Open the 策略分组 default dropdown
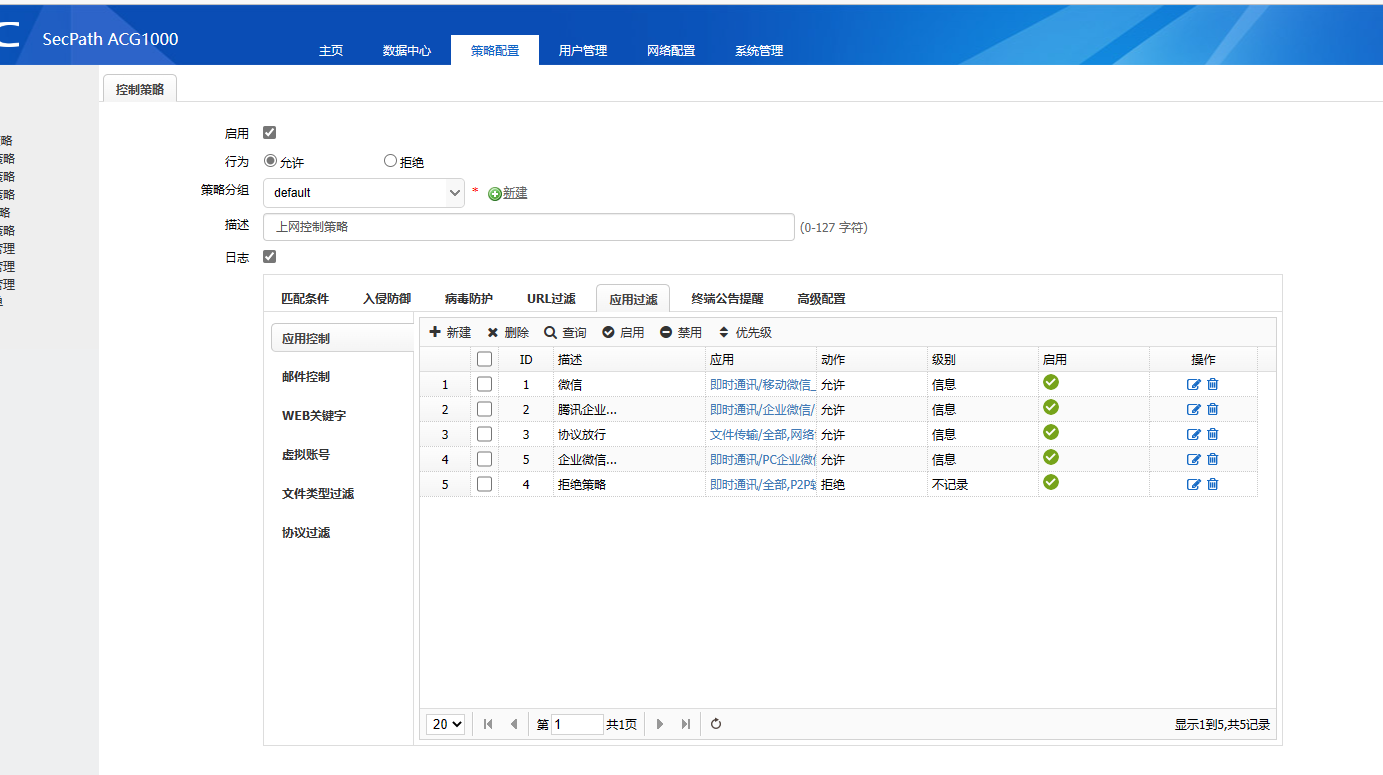 tap(364, 193)
